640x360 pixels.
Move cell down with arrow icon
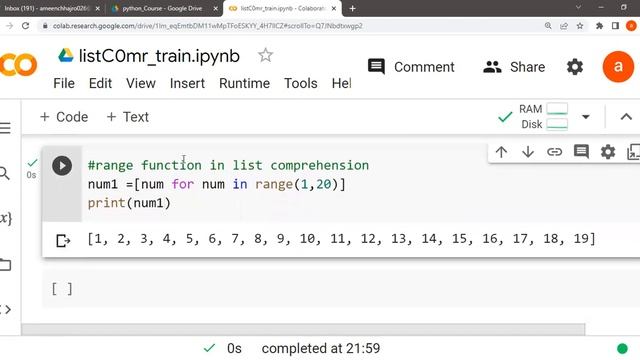528,152
